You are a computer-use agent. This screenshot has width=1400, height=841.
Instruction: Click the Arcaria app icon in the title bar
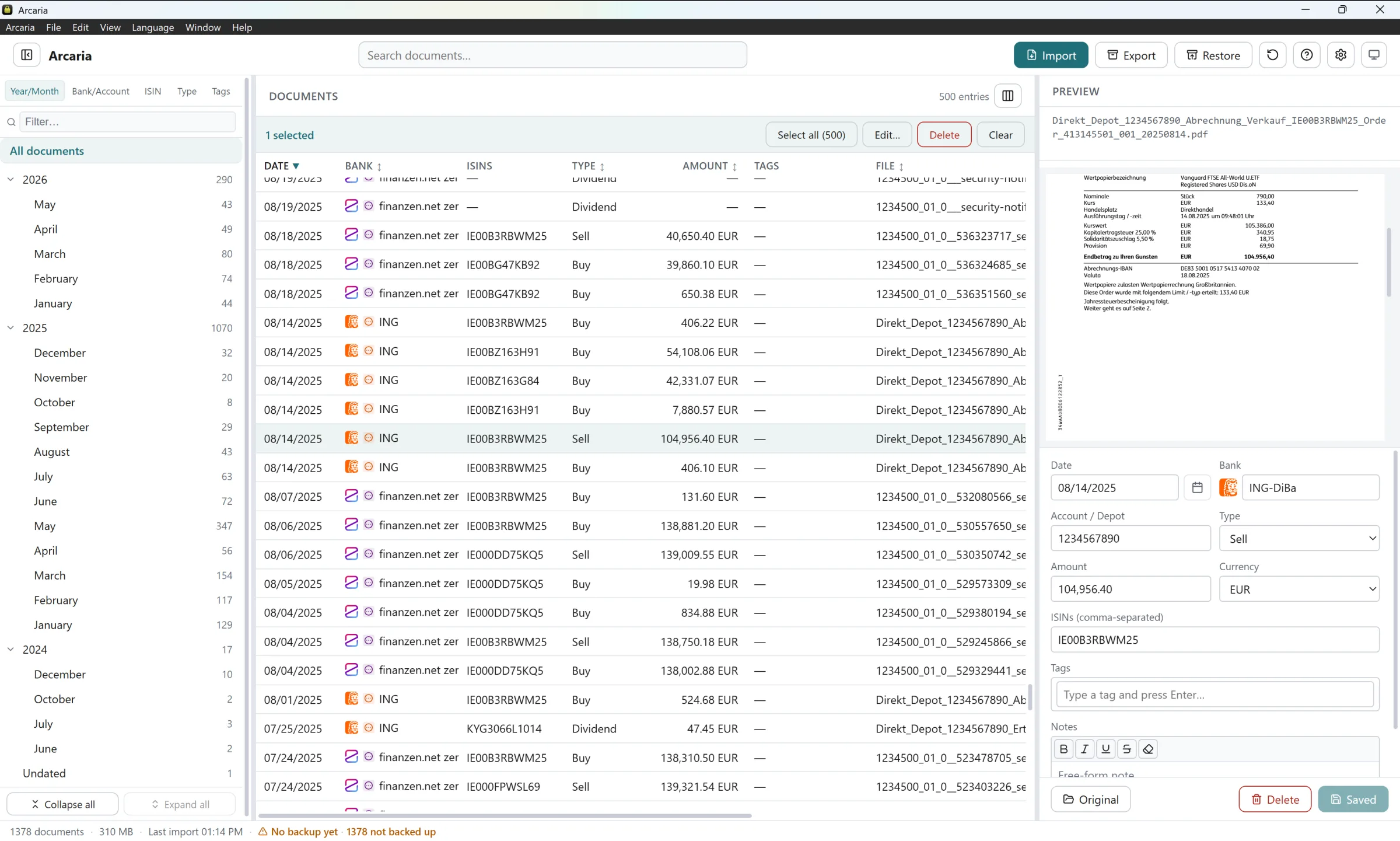[8, 9]
